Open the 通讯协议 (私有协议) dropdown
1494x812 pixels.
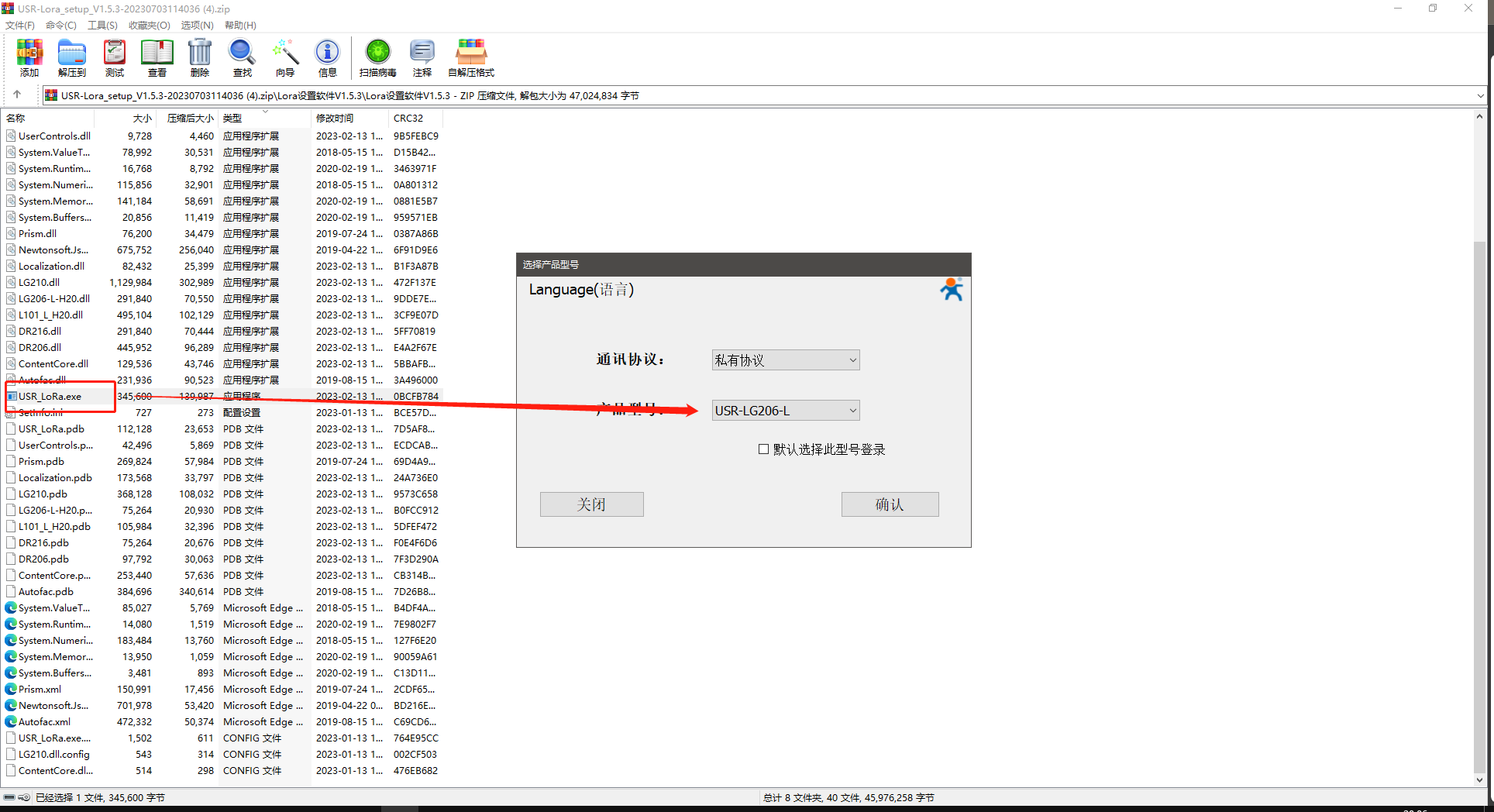[786, 360]
